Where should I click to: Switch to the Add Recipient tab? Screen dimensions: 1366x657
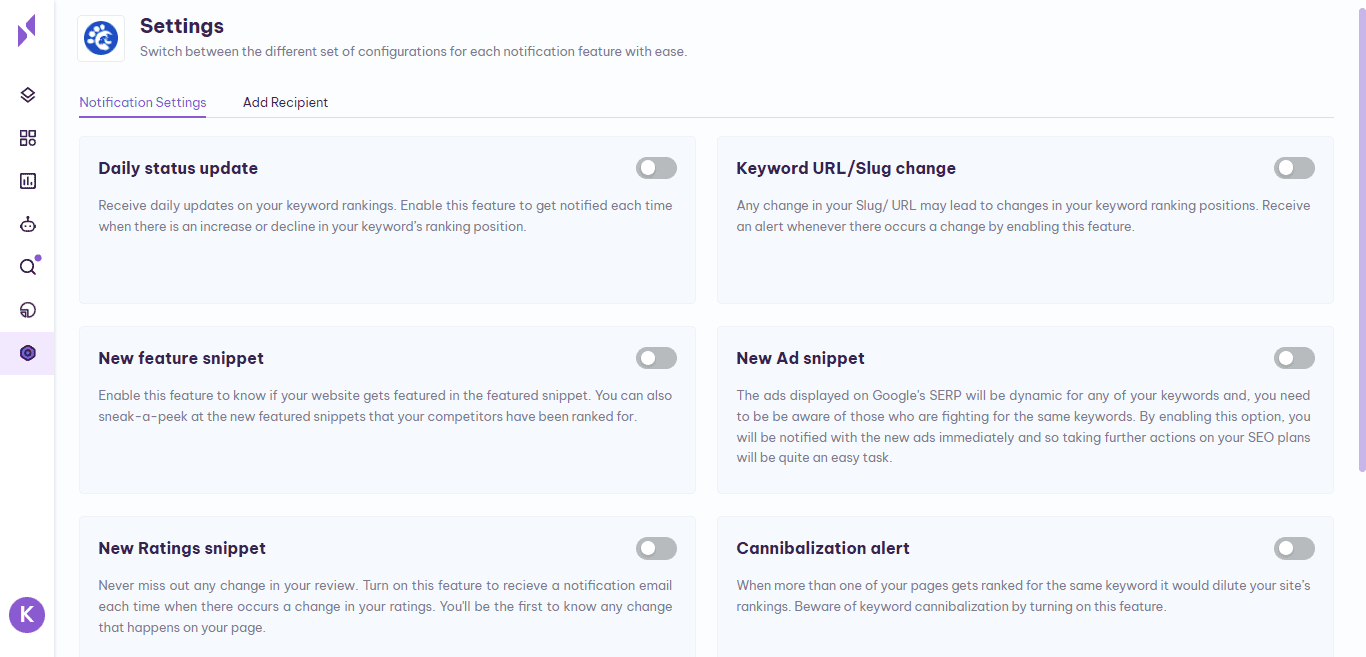[x=285, y=102]
